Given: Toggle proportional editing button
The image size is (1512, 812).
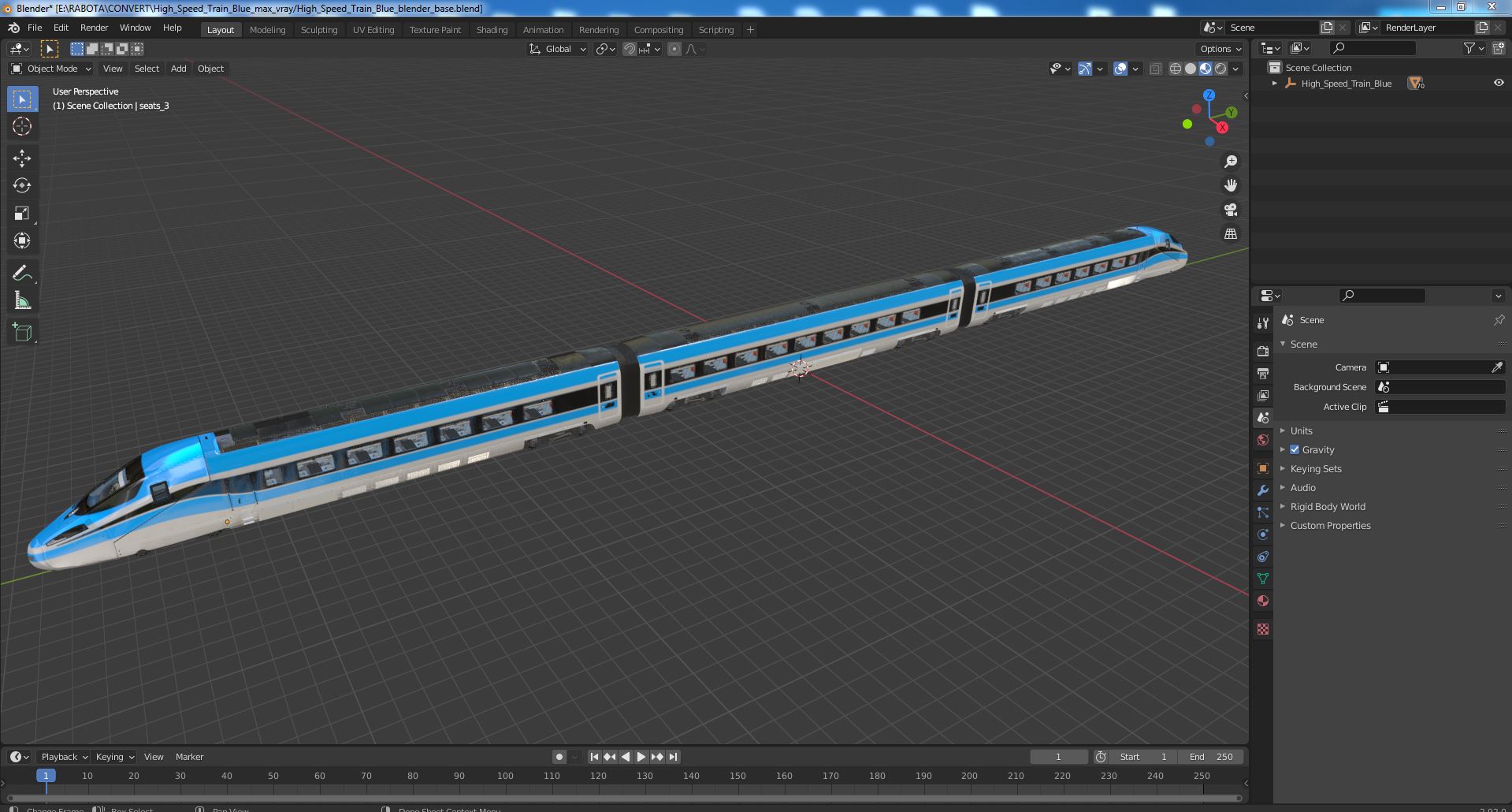Looking at the screenshot, I should pos(674,49).
